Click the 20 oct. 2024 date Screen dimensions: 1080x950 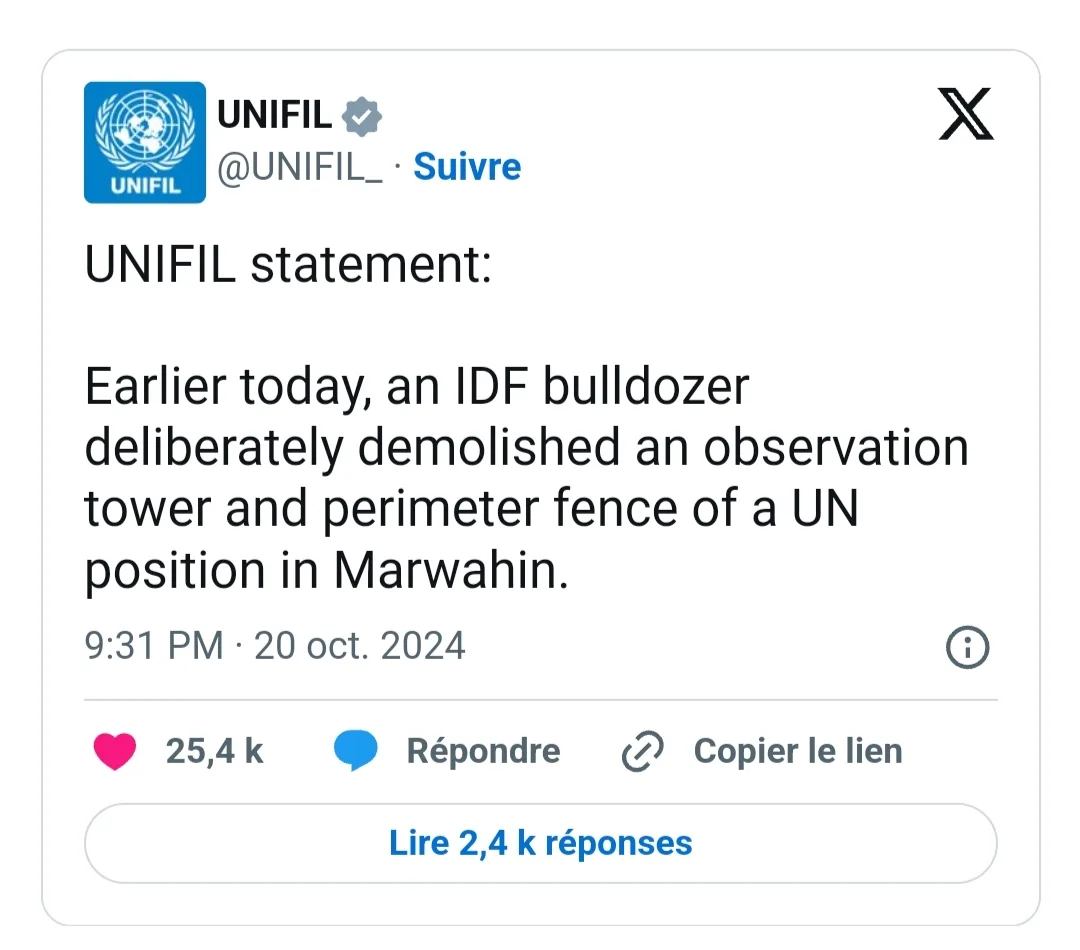pos(360,646)
